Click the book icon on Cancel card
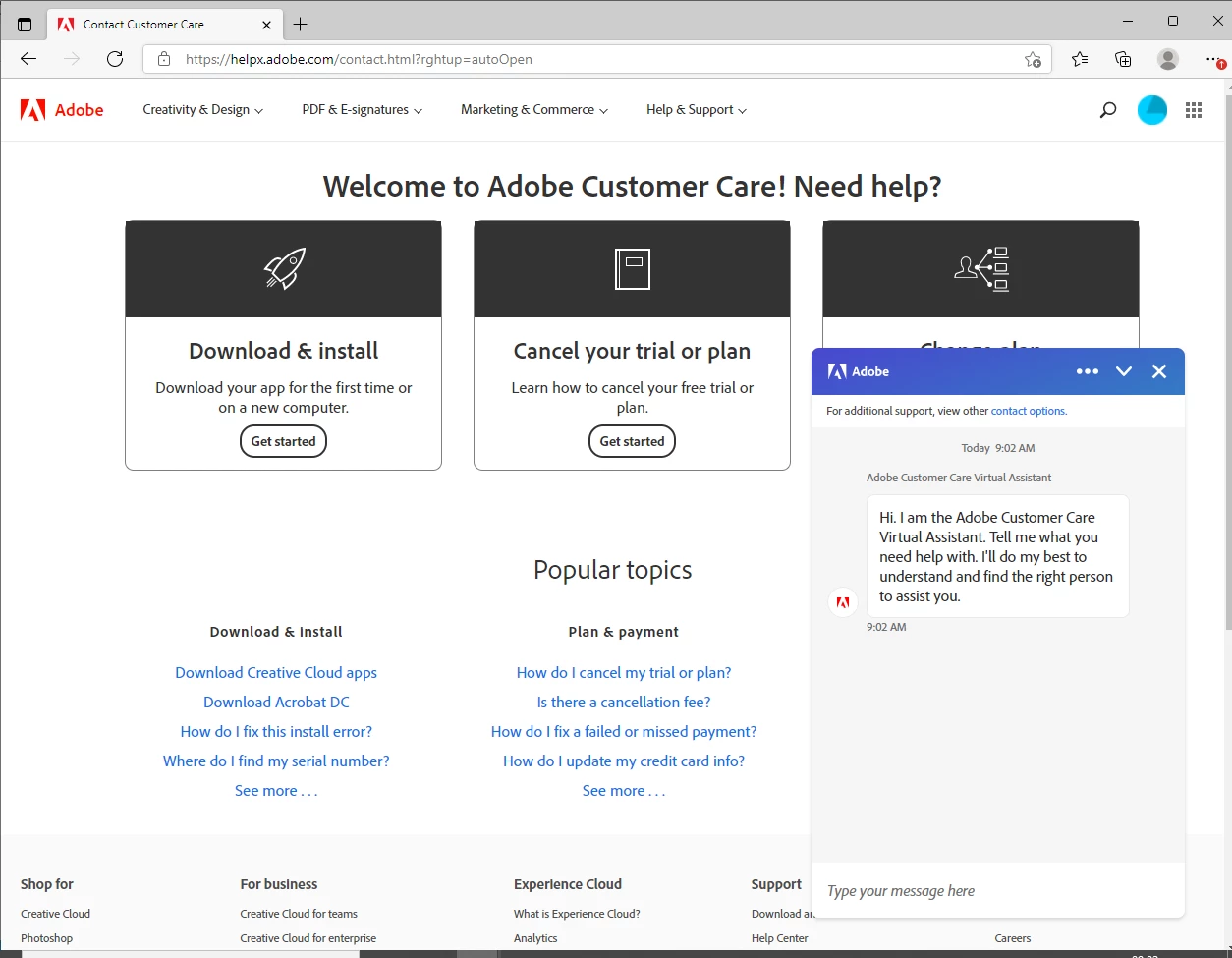Screen dimensions: 1232x958 click(633, 268)
